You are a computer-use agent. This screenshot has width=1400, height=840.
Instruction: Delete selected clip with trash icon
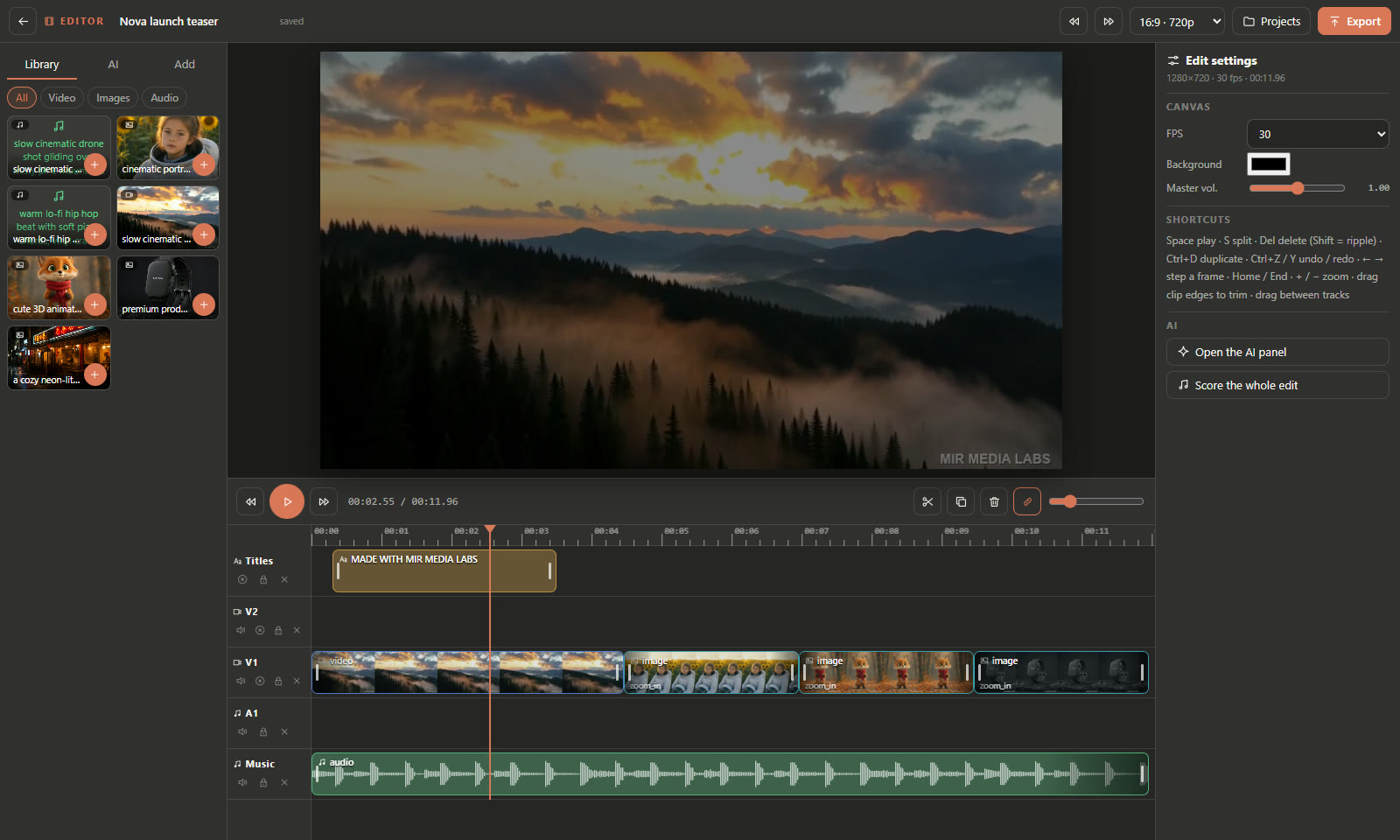(994, 501)
